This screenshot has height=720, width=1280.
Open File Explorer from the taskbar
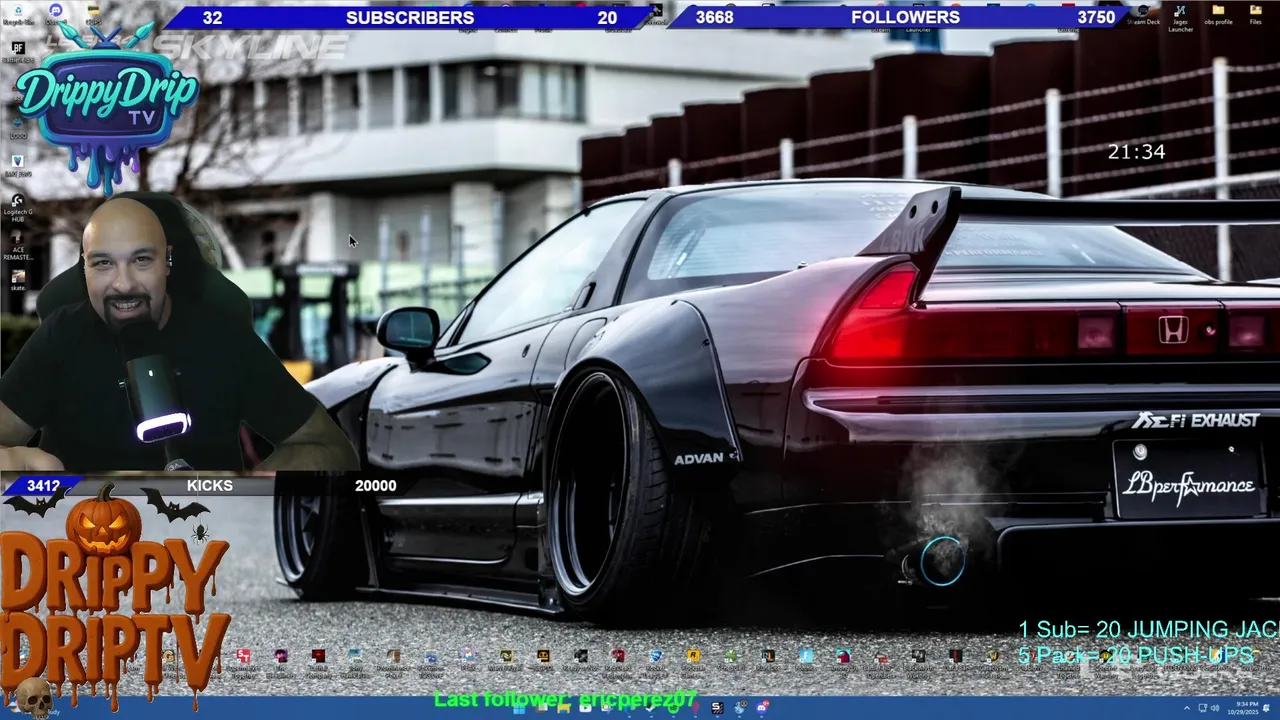pos(564,709)
